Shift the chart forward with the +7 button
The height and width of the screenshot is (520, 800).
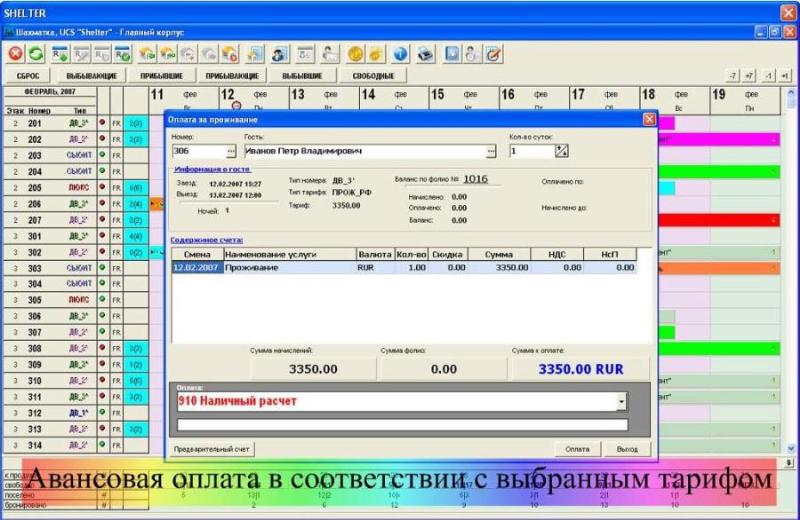click(x=749, y=76)
